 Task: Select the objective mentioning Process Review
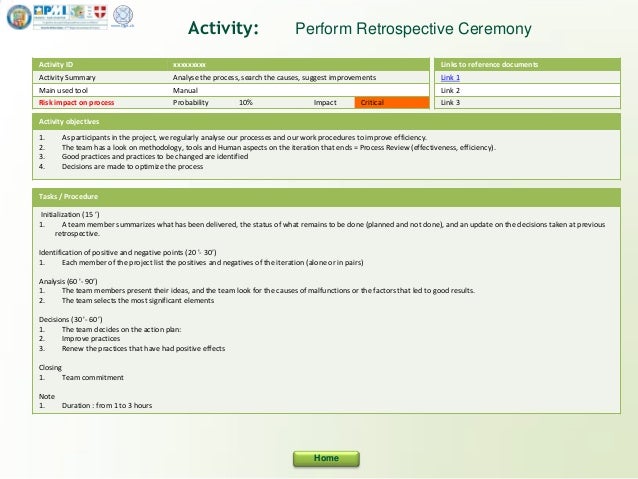[279, 147]
